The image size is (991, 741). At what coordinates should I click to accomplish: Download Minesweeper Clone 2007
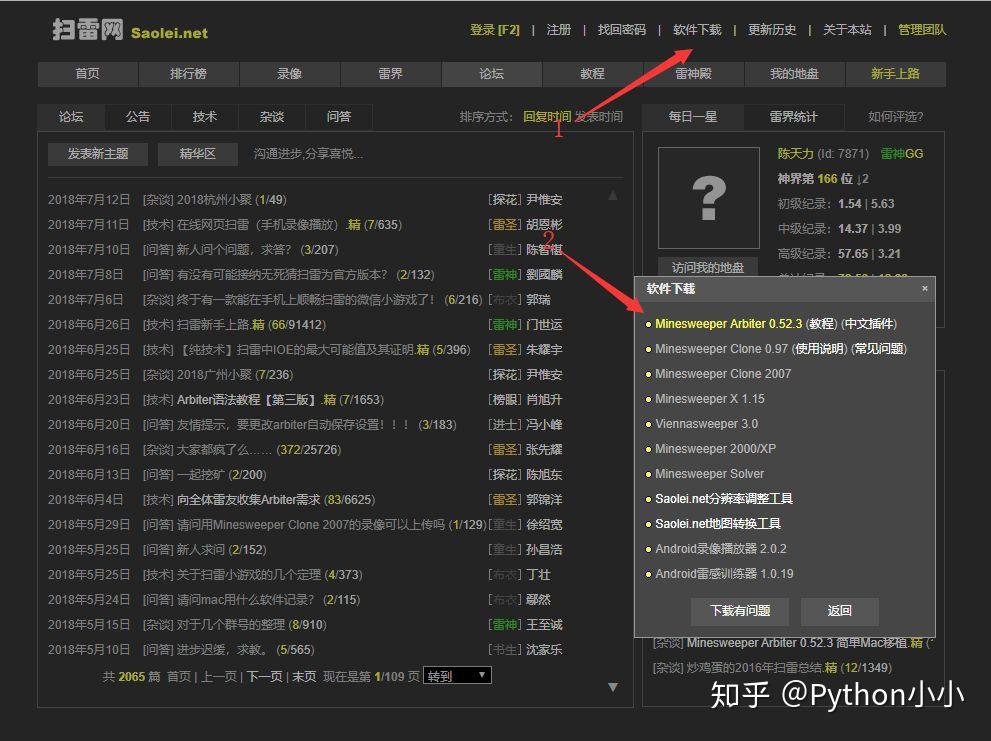point(723,374)
